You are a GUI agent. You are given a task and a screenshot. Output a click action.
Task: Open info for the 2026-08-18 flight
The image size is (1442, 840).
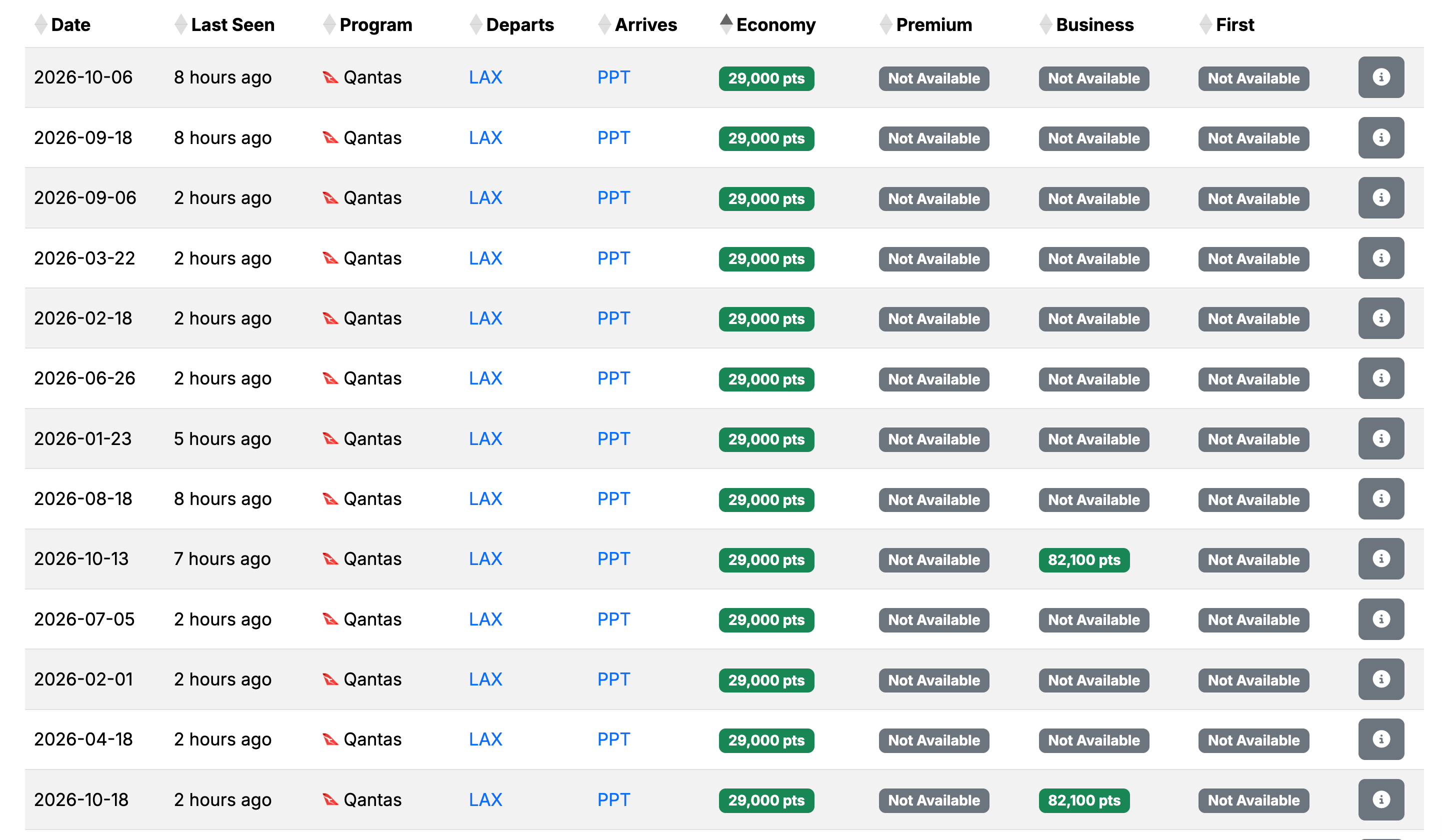[1380, 498]
